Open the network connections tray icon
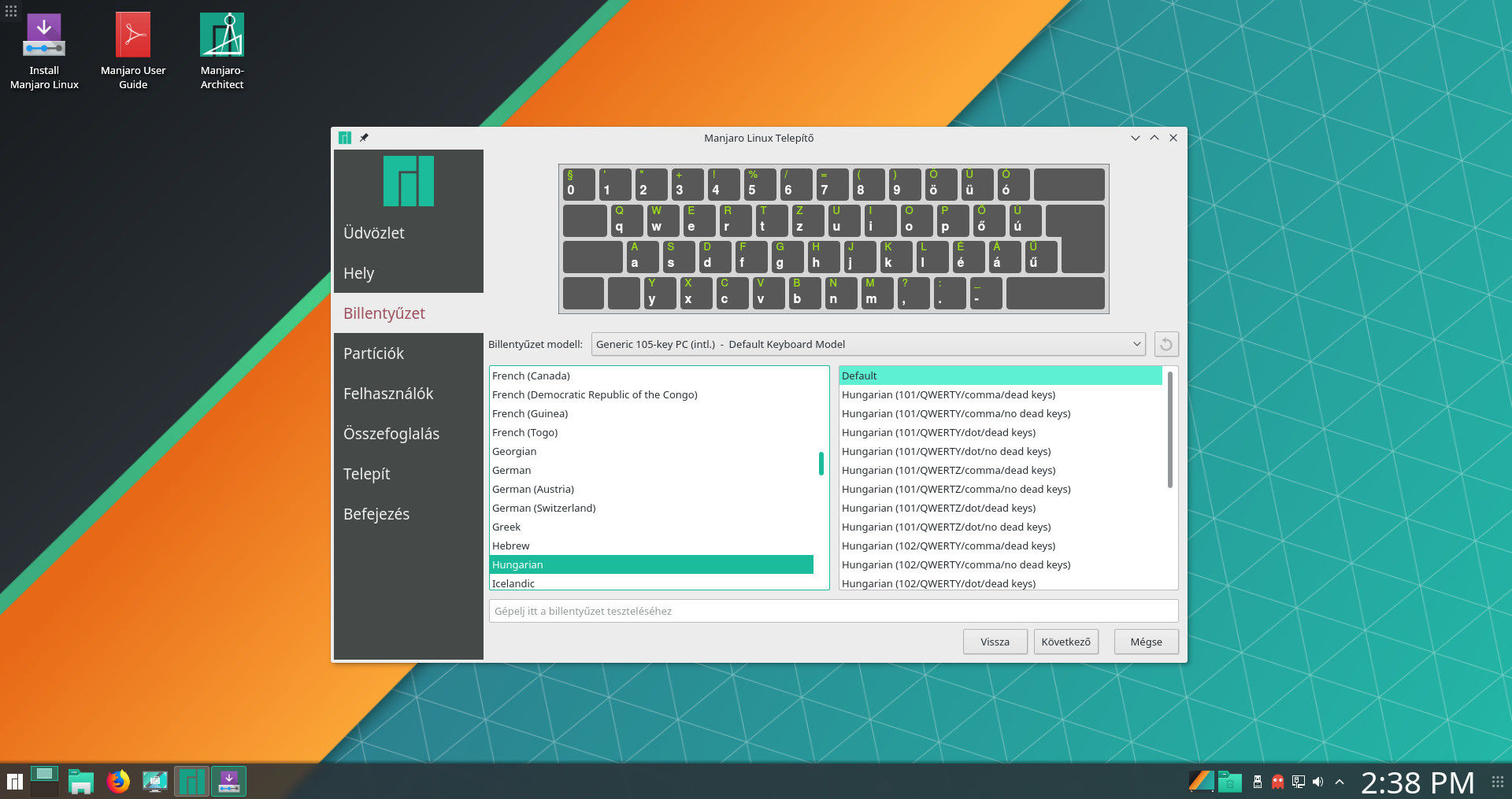 (x=1298, y=782)
